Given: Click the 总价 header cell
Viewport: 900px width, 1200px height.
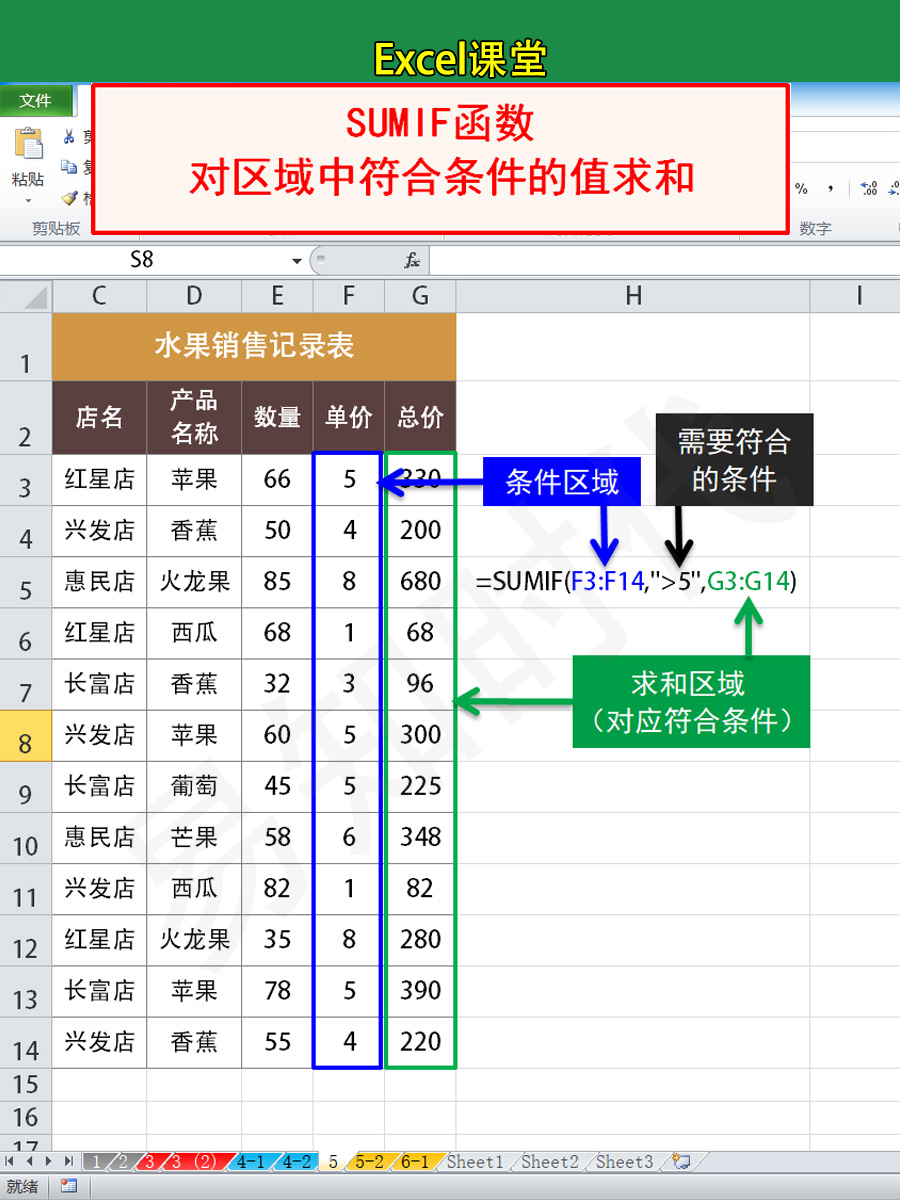Looking at the screenshot, I should point(420,418).
